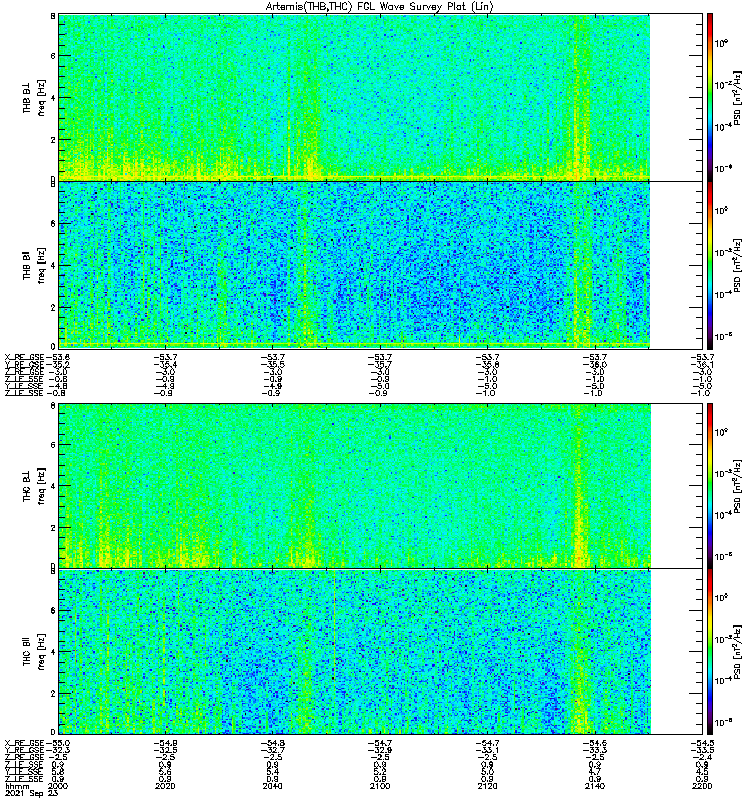Click the 2140 time tick label
The width and height of the screenshot is (750, 800).
pos(594,786)
